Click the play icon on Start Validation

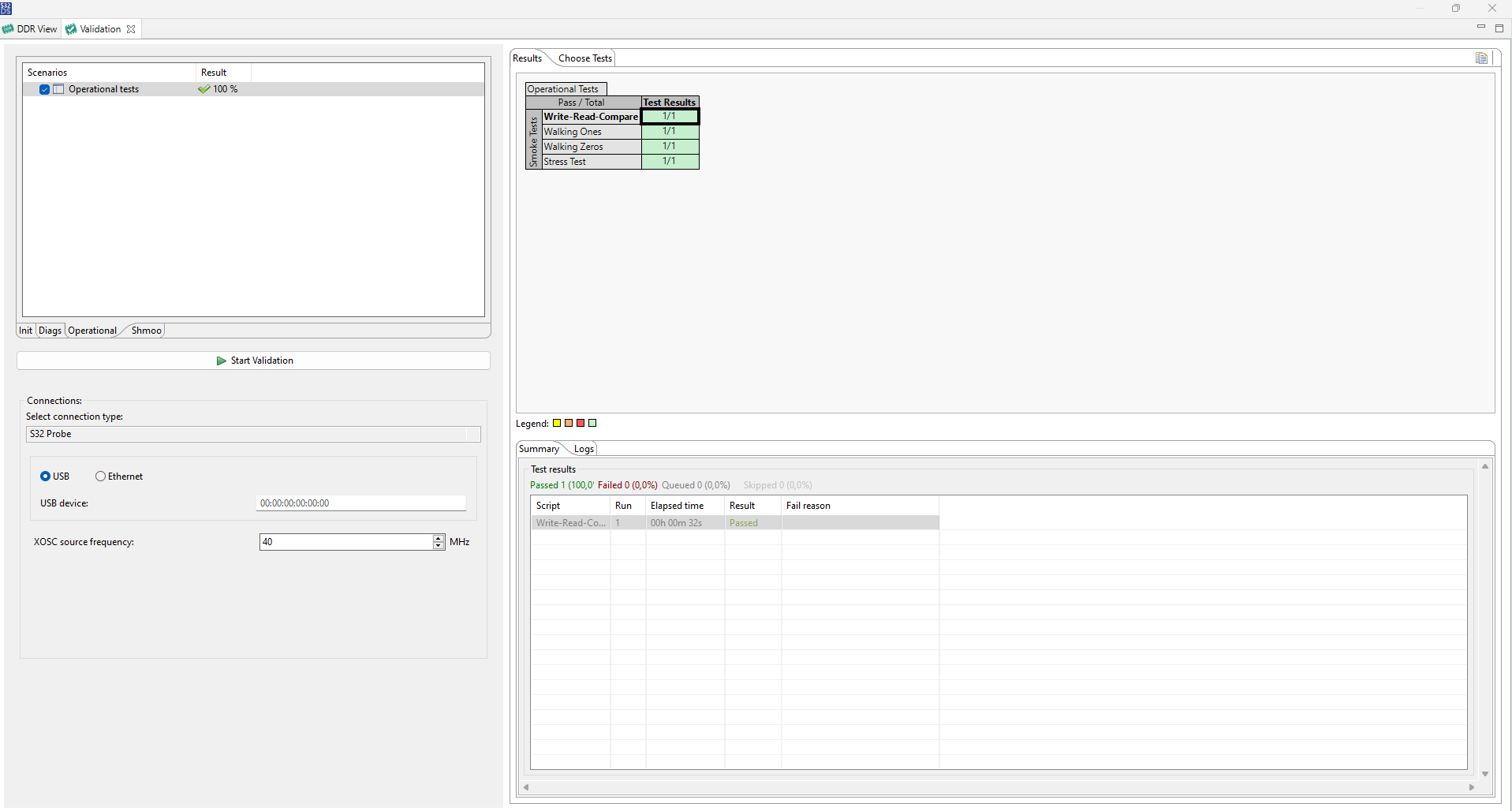pyautogui.click(x=222, y=361)
